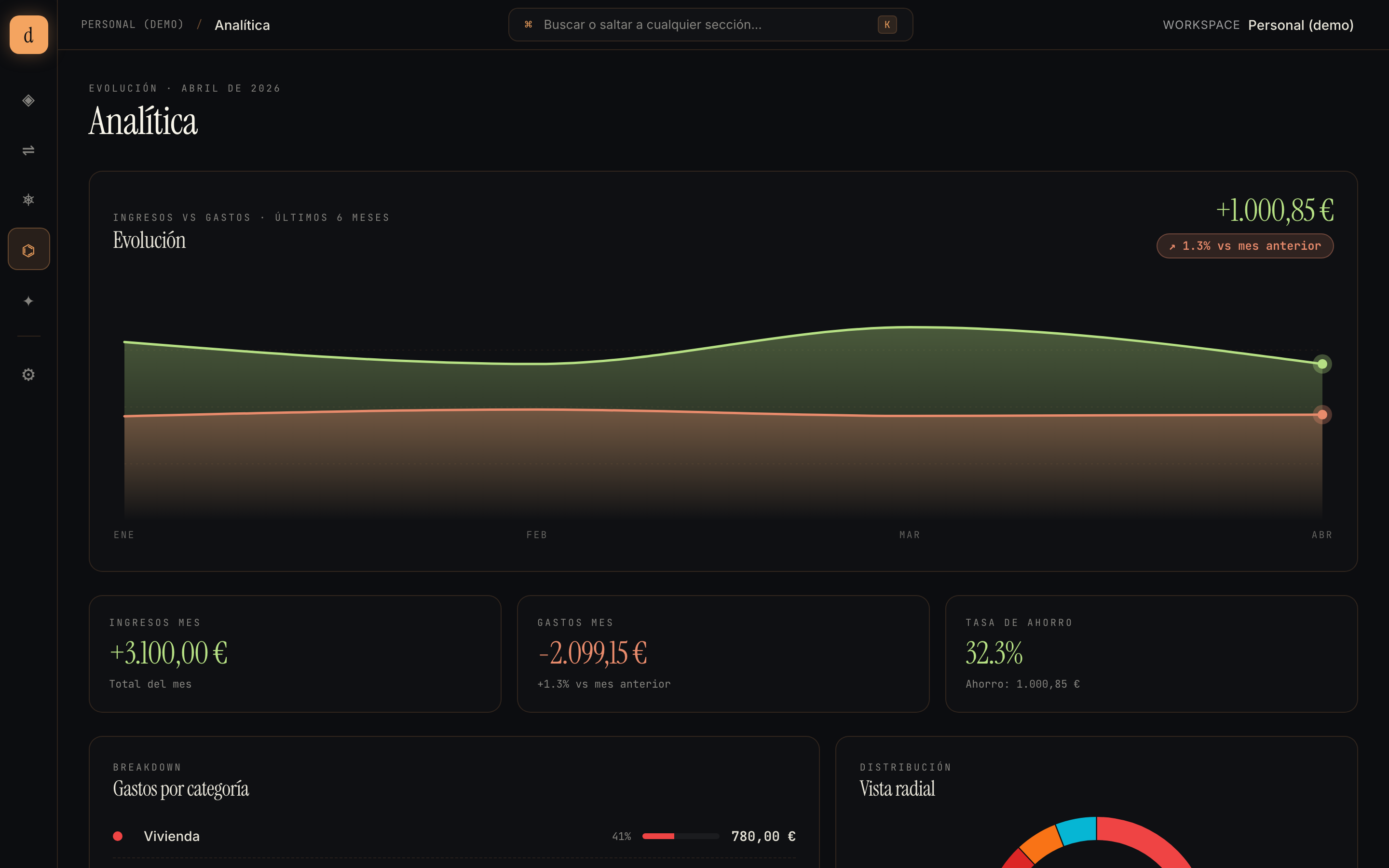Click the green ABR data point on the chart
The image size is (1389, 868).
pos(1322,364)
